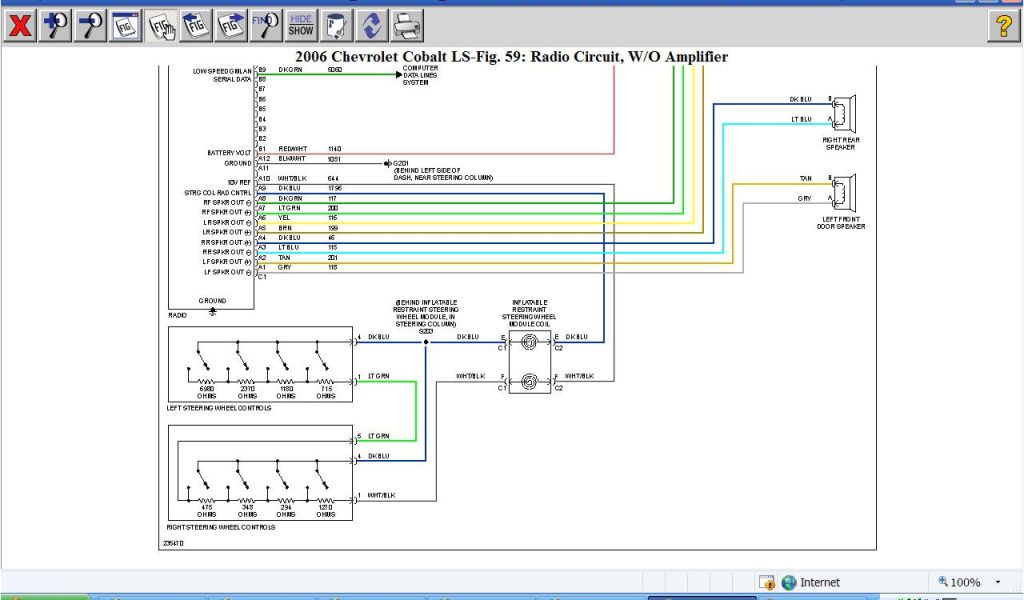
Task: Click the red X close figure icon
Action: pyautogui.click(x=19, y=25)
